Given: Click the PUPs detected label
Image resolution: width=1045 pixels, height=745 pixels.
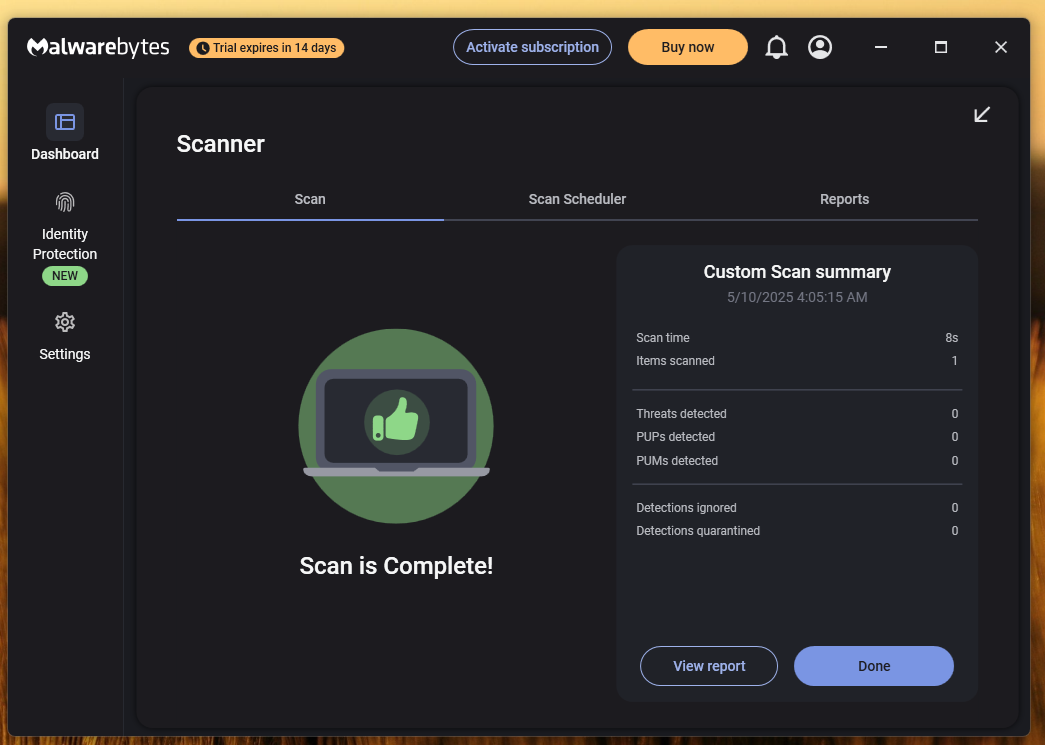Looking at the screenshot, I should point(675,436).
